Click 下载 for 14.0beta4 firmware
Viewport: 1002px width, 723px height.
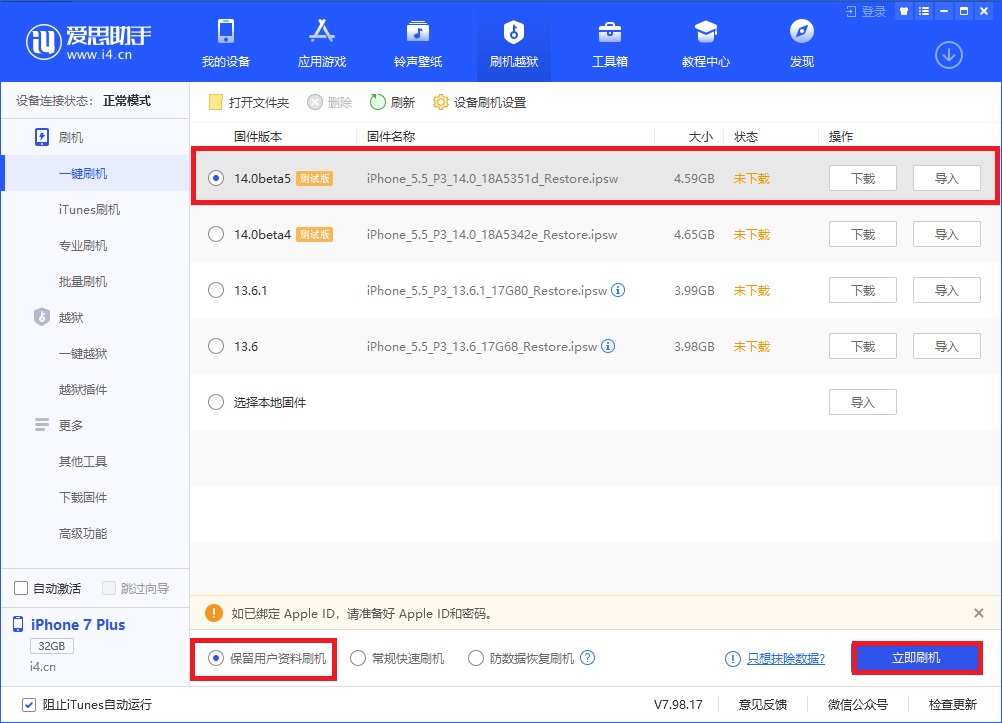[863, 235]
